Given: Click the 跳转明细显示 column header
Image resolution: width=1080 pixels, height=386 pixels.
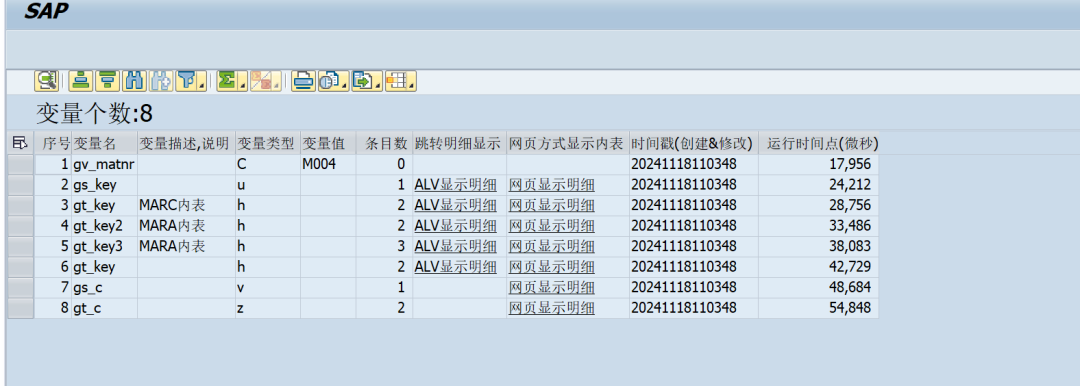Looking at the screenshot, I should click(x=459, y=143).
